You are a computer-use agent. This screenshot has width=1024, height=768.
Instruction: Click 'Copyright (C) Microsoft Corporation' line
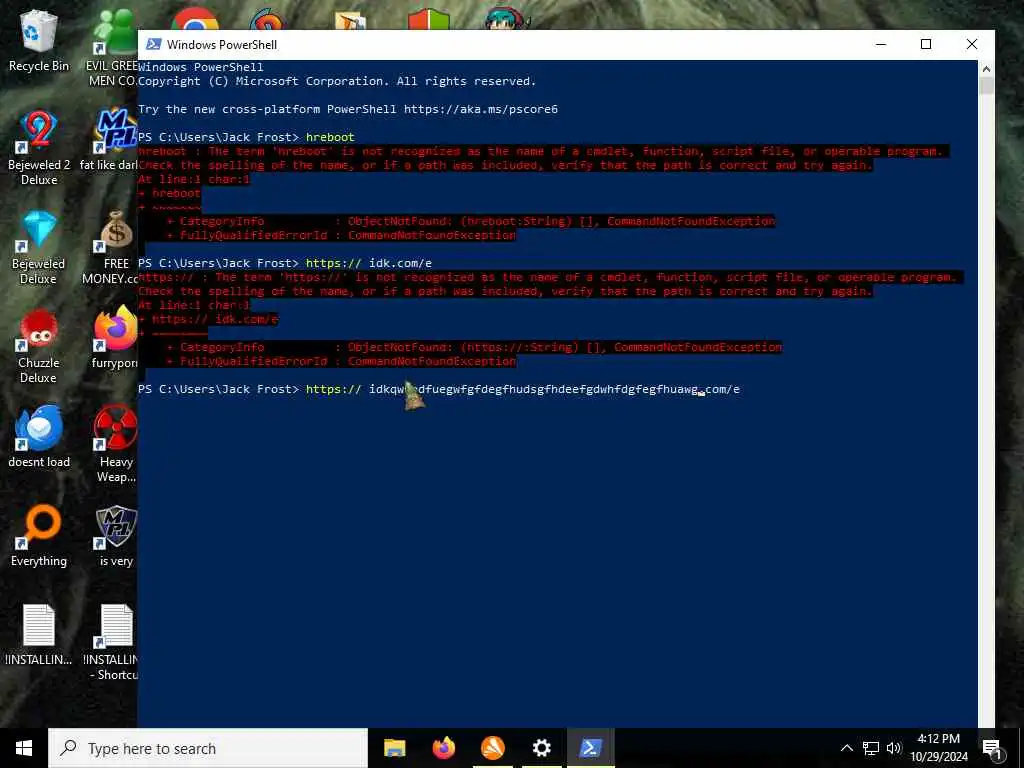(336, 81)
